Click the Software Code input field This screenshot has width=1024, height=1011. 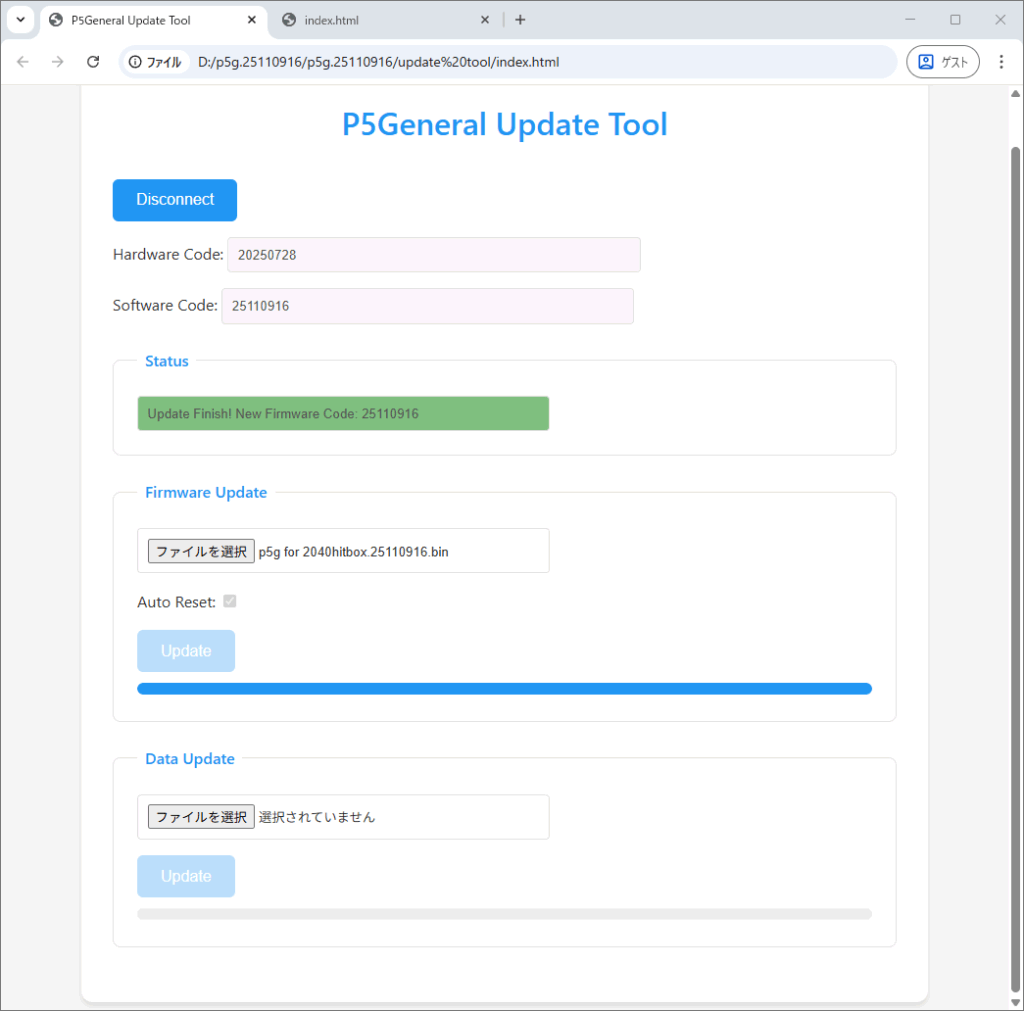(427, 306)
